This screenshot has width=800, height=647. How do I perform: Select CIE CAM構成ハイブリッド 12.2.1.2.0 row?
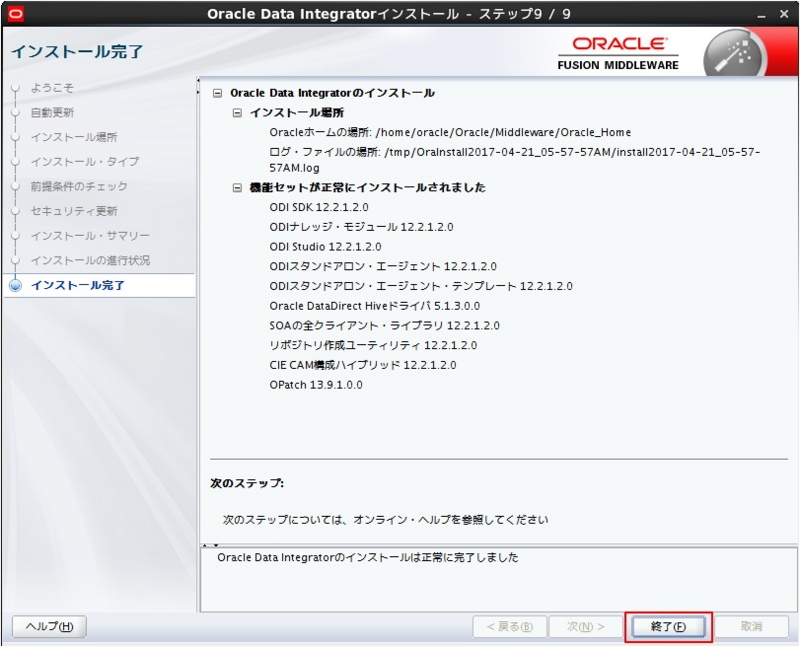363,365
